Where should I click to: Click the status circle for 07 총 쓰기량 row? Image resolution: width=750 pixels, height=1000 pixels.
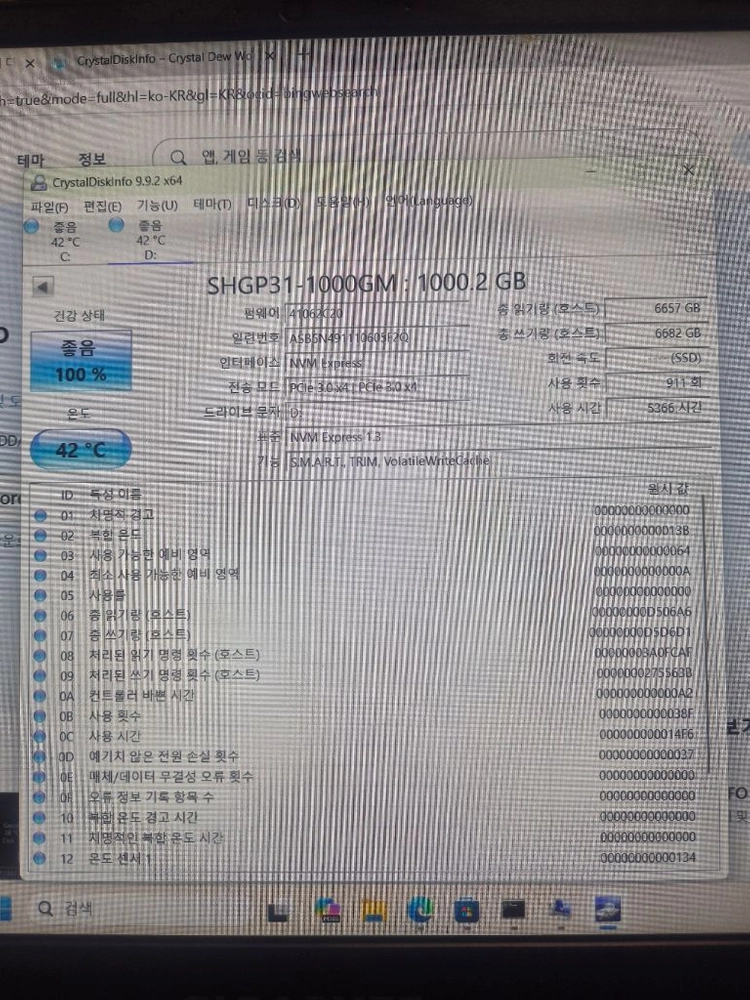40,635
